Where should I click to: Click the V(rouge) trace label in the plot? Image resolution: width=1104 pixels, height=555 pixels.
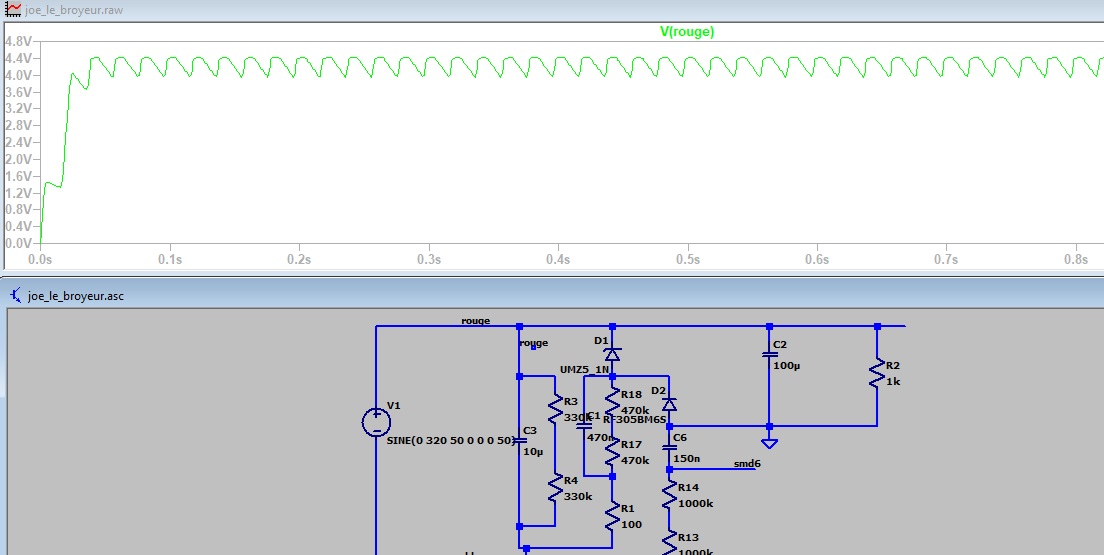[x=686, y=32]
